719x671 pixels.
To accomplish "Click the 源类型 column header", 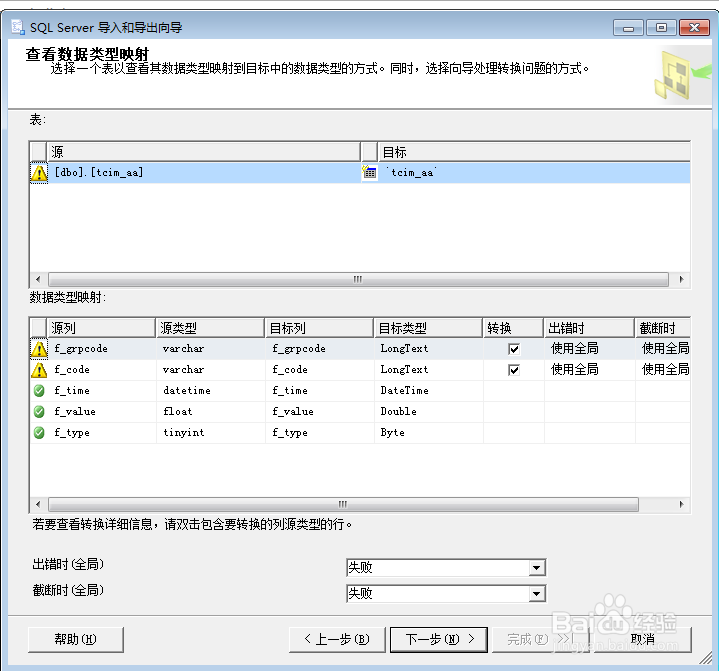I will point(210,328).
